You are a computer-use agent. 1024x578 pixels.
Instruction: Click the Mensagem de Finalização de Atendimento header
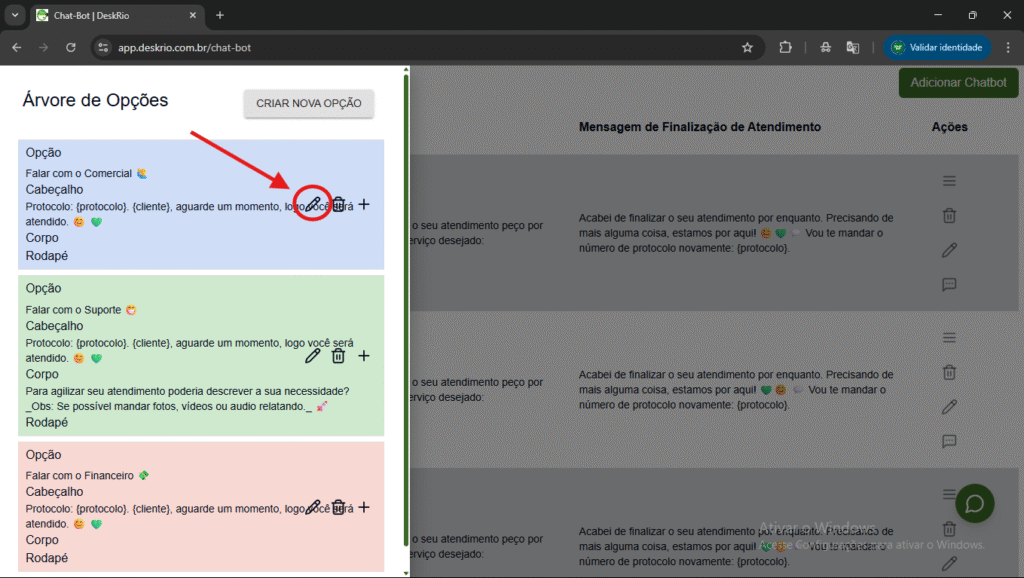(x=699, y=127)
